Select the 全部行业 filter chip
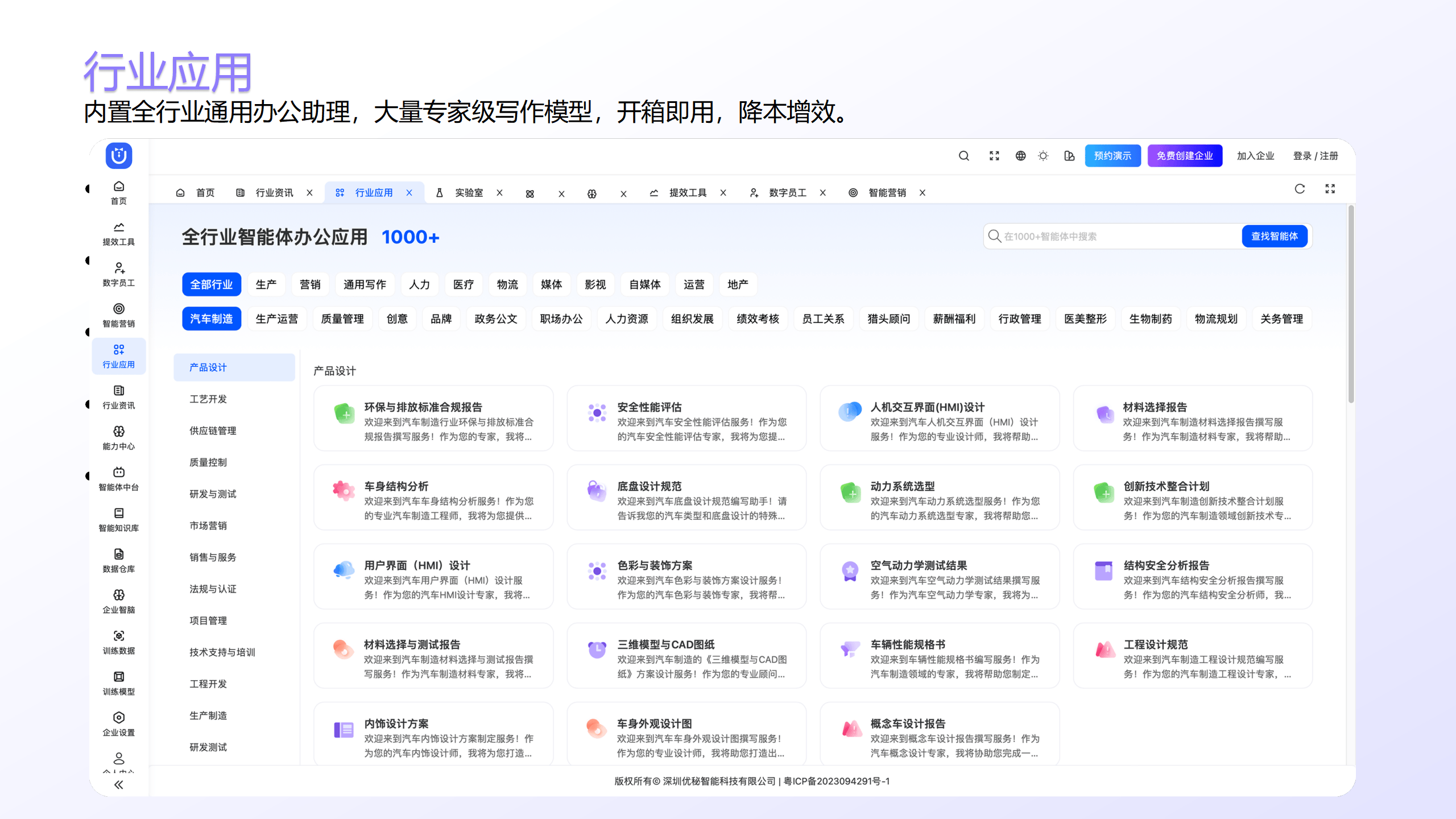This screenshot has width=1456, height=819. pos(212,284)
